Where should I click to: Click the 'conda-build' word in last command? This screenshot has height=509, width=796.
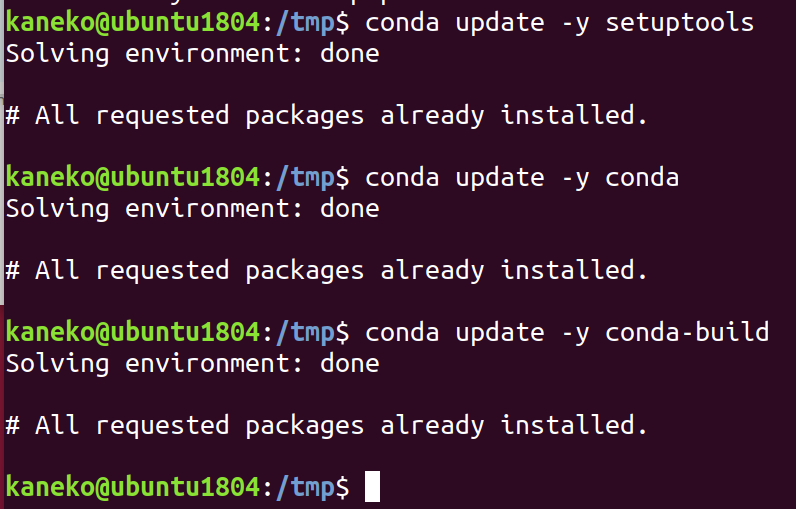[687, 332]
